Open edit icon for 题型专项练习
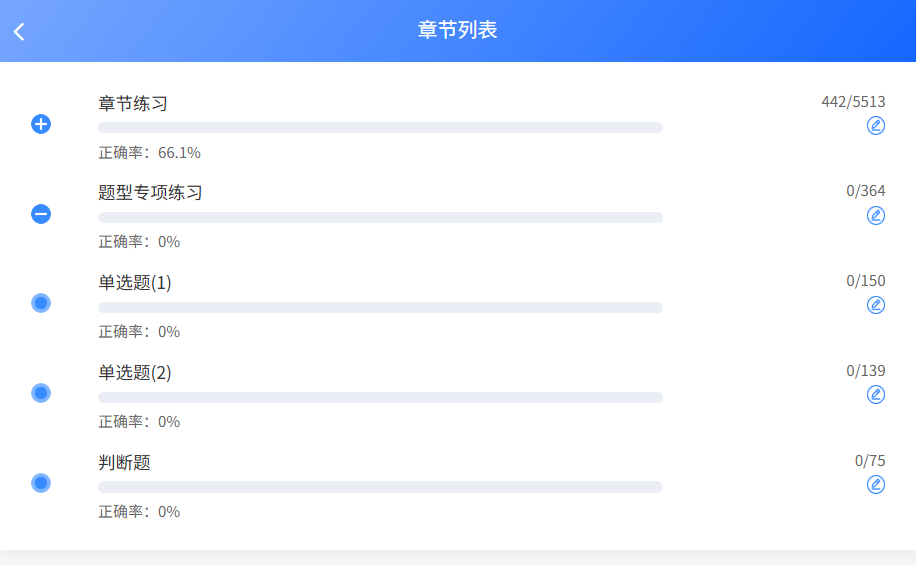This screenshot has width=916, height=565. (x=876, y=215)
